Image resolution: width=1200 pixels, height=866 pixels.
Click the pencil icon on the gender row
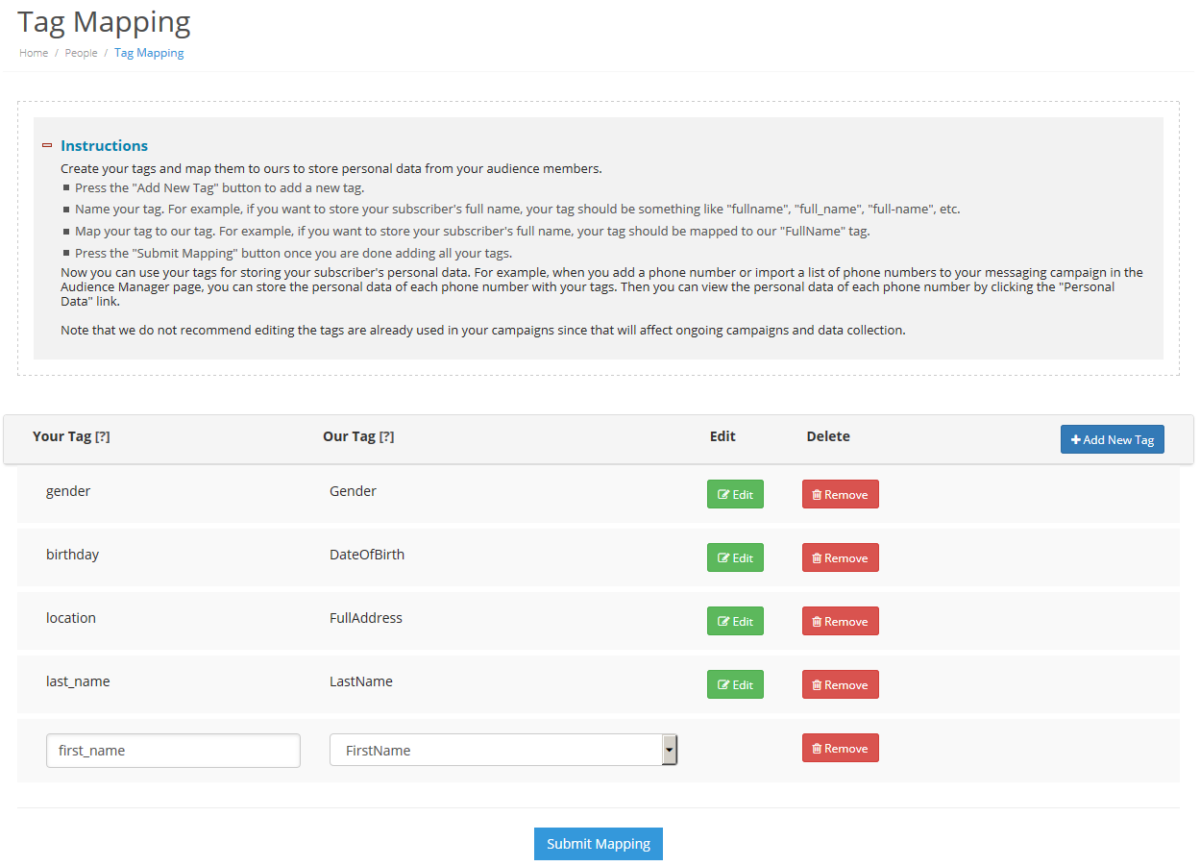click(725, 493)
